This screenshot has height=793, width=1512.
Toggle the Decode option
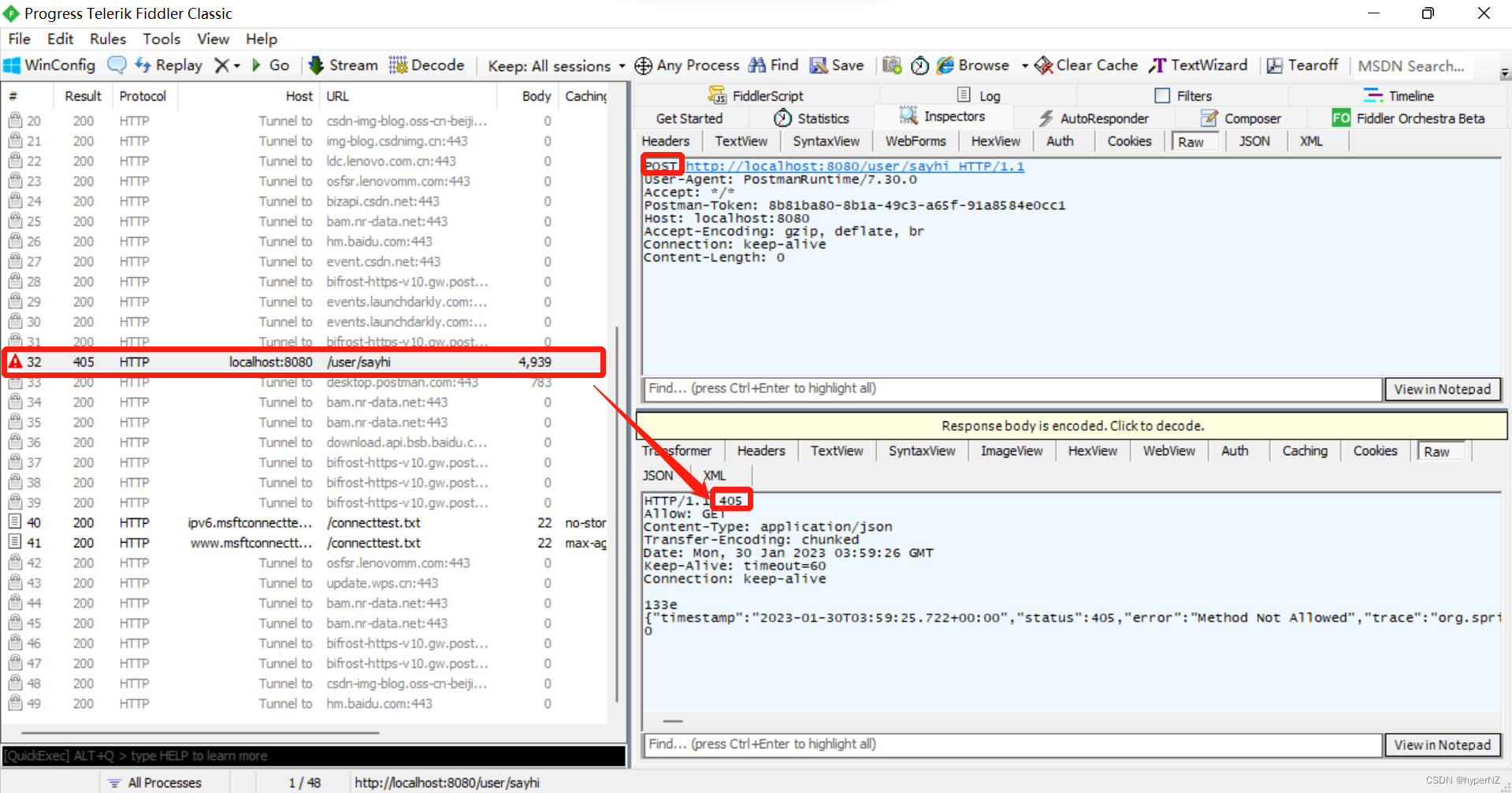pyautogui.click(x=426, y=65)
